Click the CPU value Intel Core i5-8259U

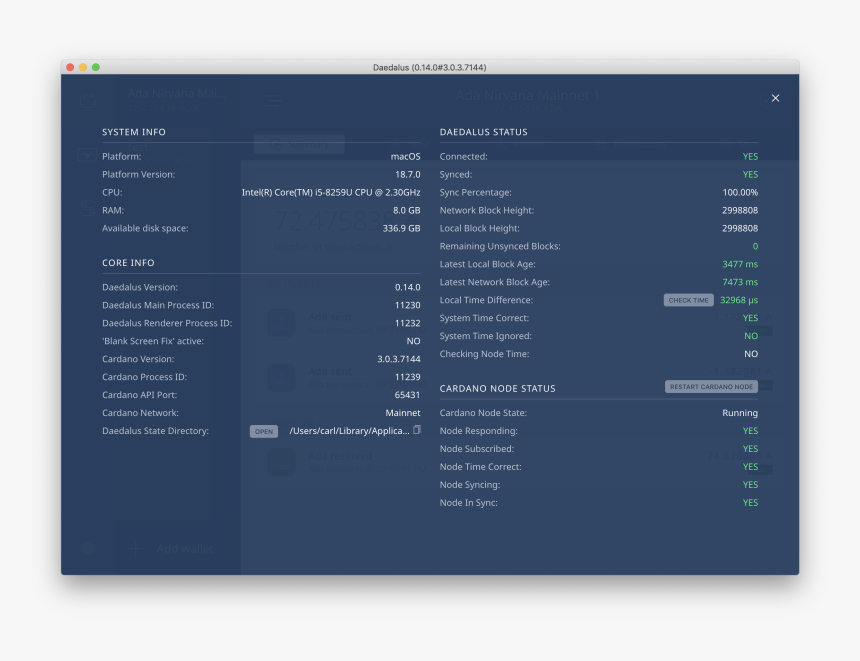coord(331,193)
